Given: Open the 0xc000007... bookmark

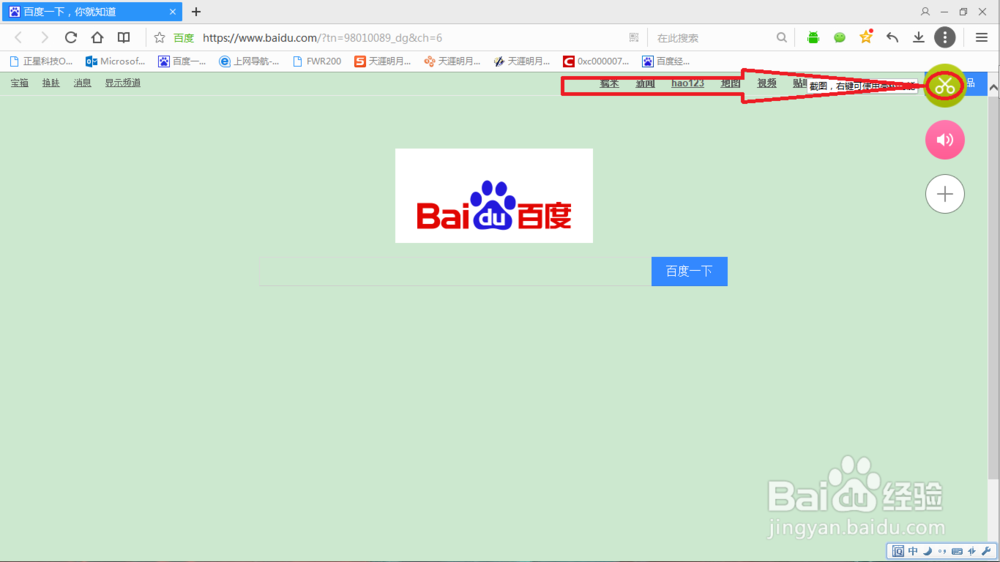Looking at the screenshot, I should (596, 61).
